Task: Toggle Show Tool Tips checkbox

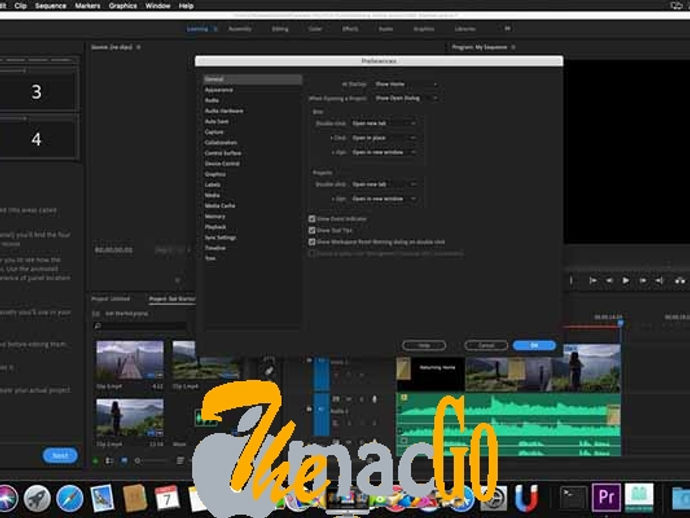Action: click(312, 230)
